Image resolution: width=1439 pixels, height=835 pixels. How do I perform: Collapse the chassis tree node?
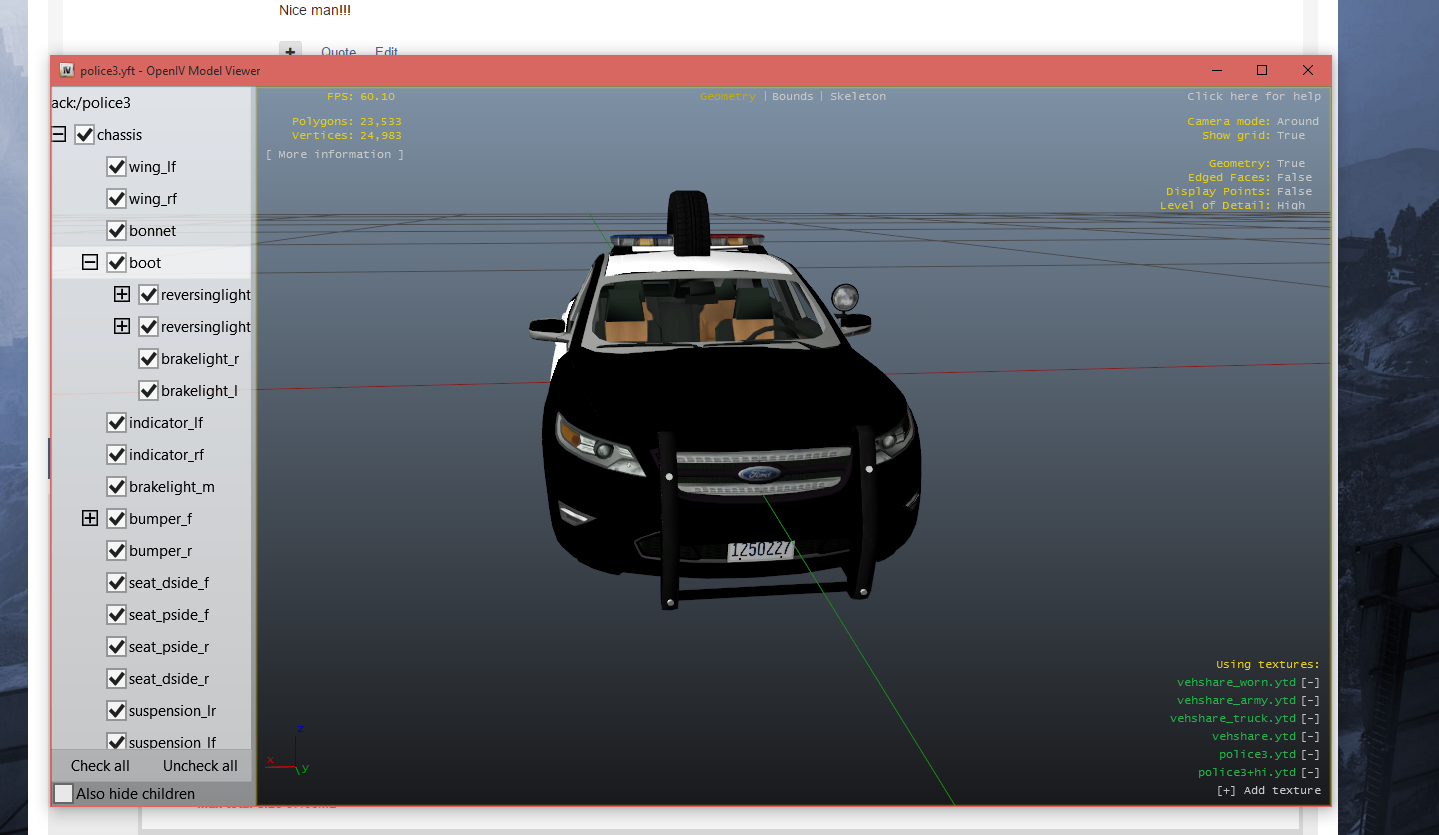tap(59, 135)
